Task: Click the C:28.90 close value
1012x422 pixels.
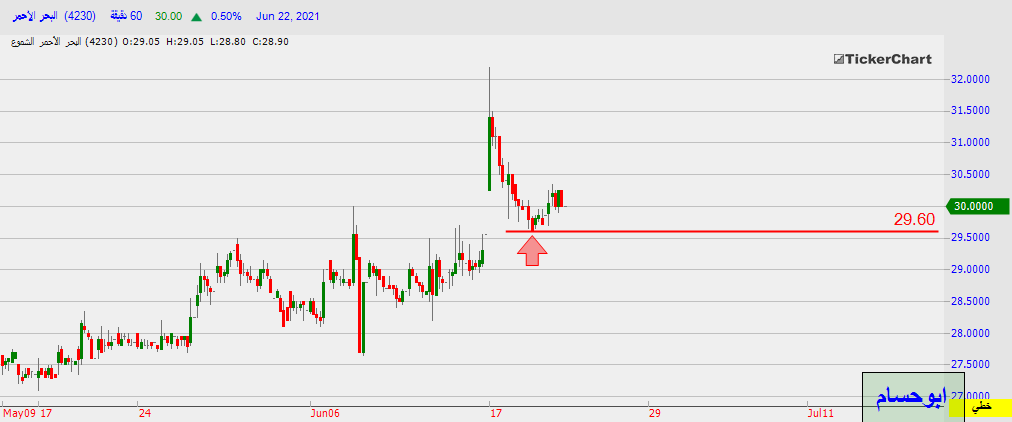Action: point(270,42)
